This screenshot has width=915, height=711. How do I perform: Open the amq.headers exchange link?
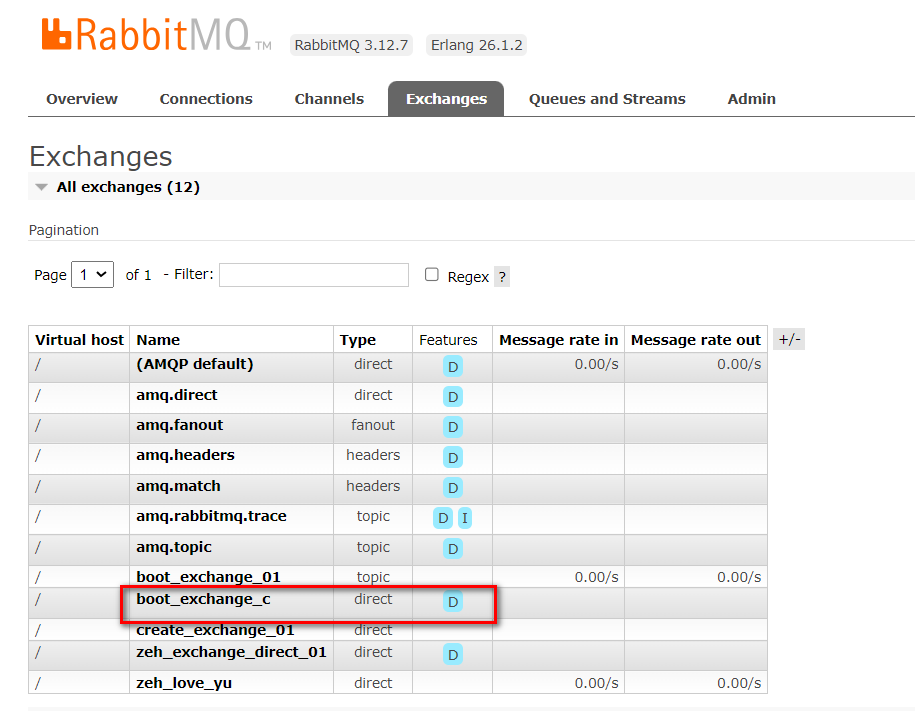[185, 455]
